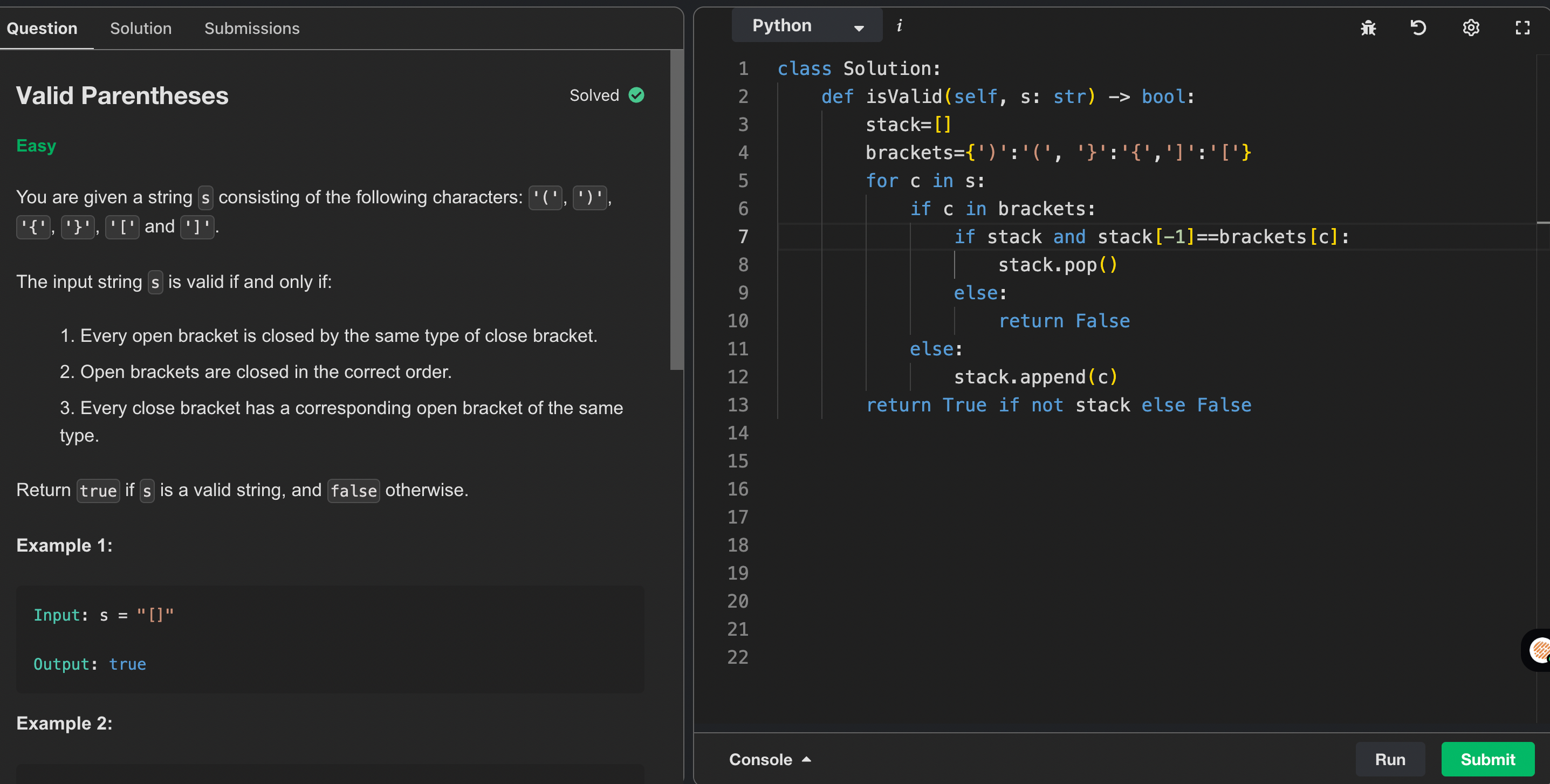Submit the solution
This screenshot has height=784, width=1550.
pos(1487,759)
